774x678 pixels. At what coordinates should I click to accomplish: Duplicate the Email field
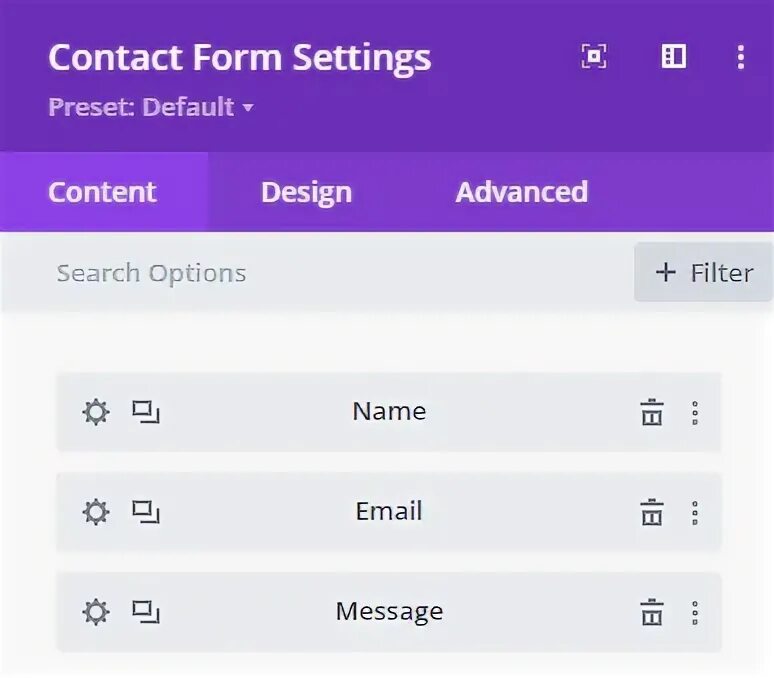[146, 512]
